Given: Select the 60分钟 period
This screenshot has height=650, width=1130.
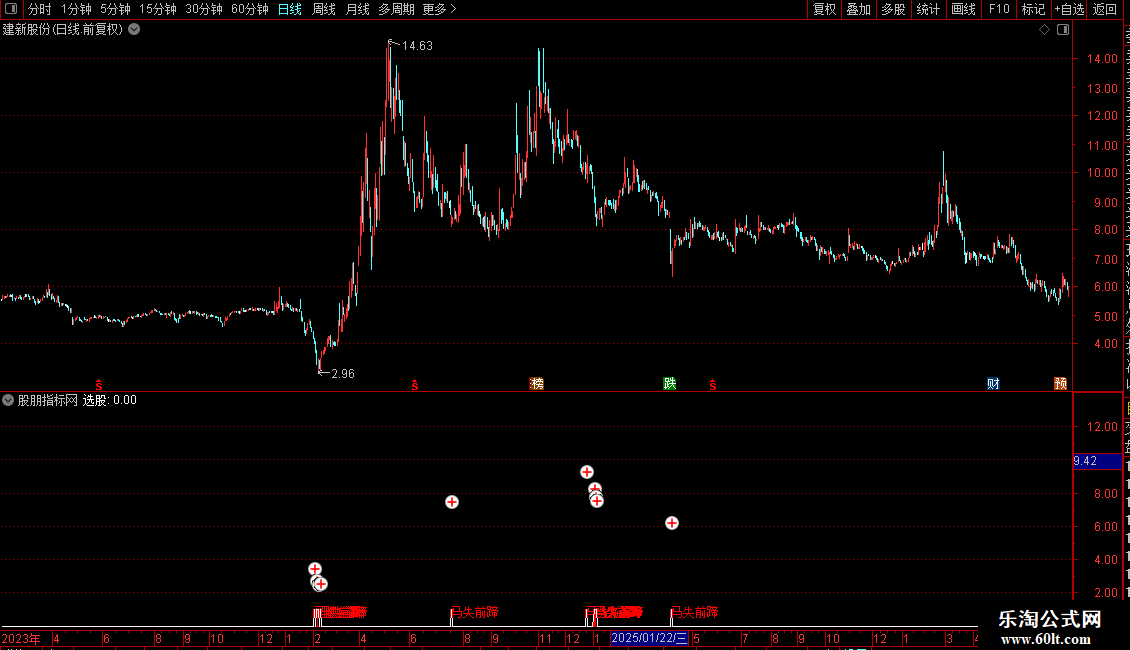Looking at the screenshot, I should click(x=250, y=9).
